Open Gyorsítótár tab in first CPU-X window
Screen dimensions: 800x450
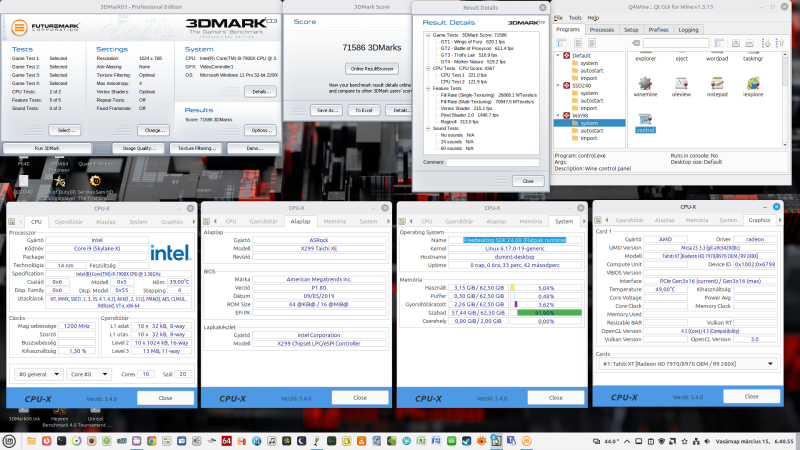tap(68, 222)
